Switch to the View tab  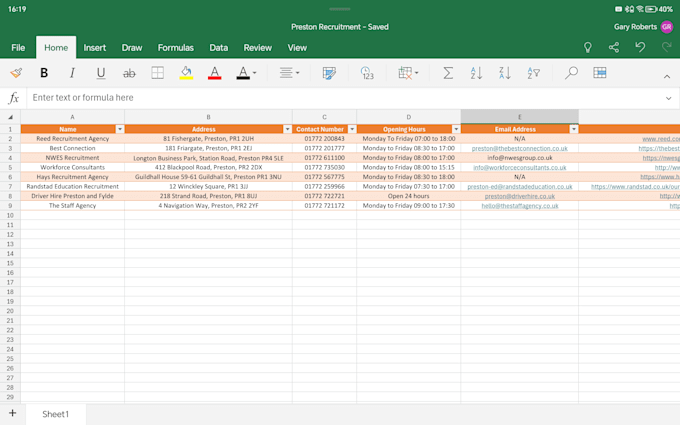(x=297, y=48)
